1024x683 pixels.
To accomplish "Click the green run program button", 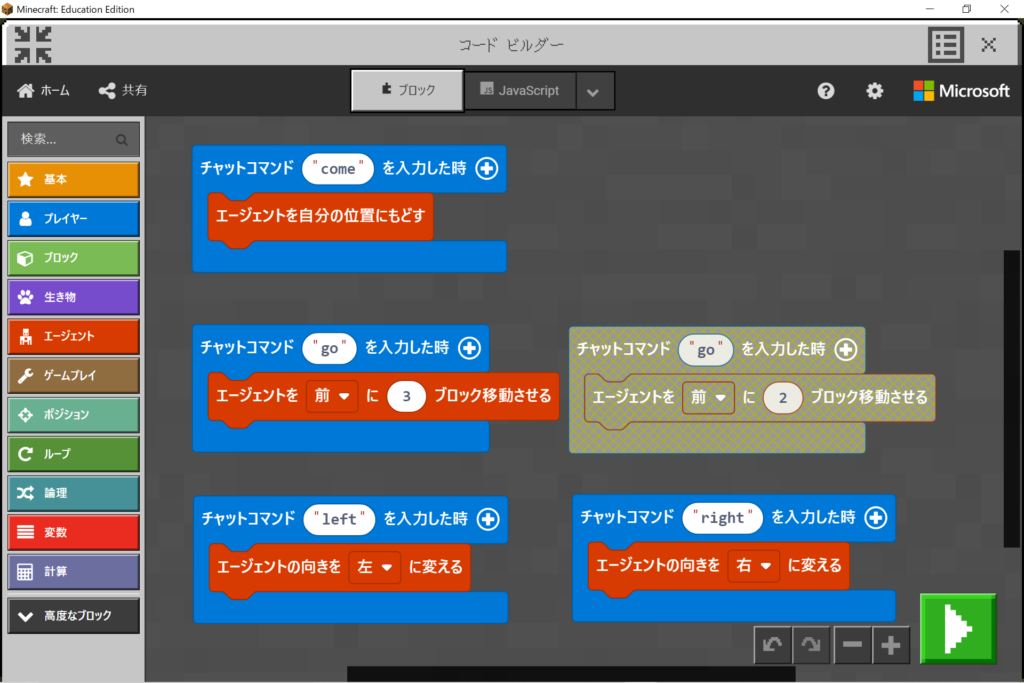I will (x=958, y=628).
